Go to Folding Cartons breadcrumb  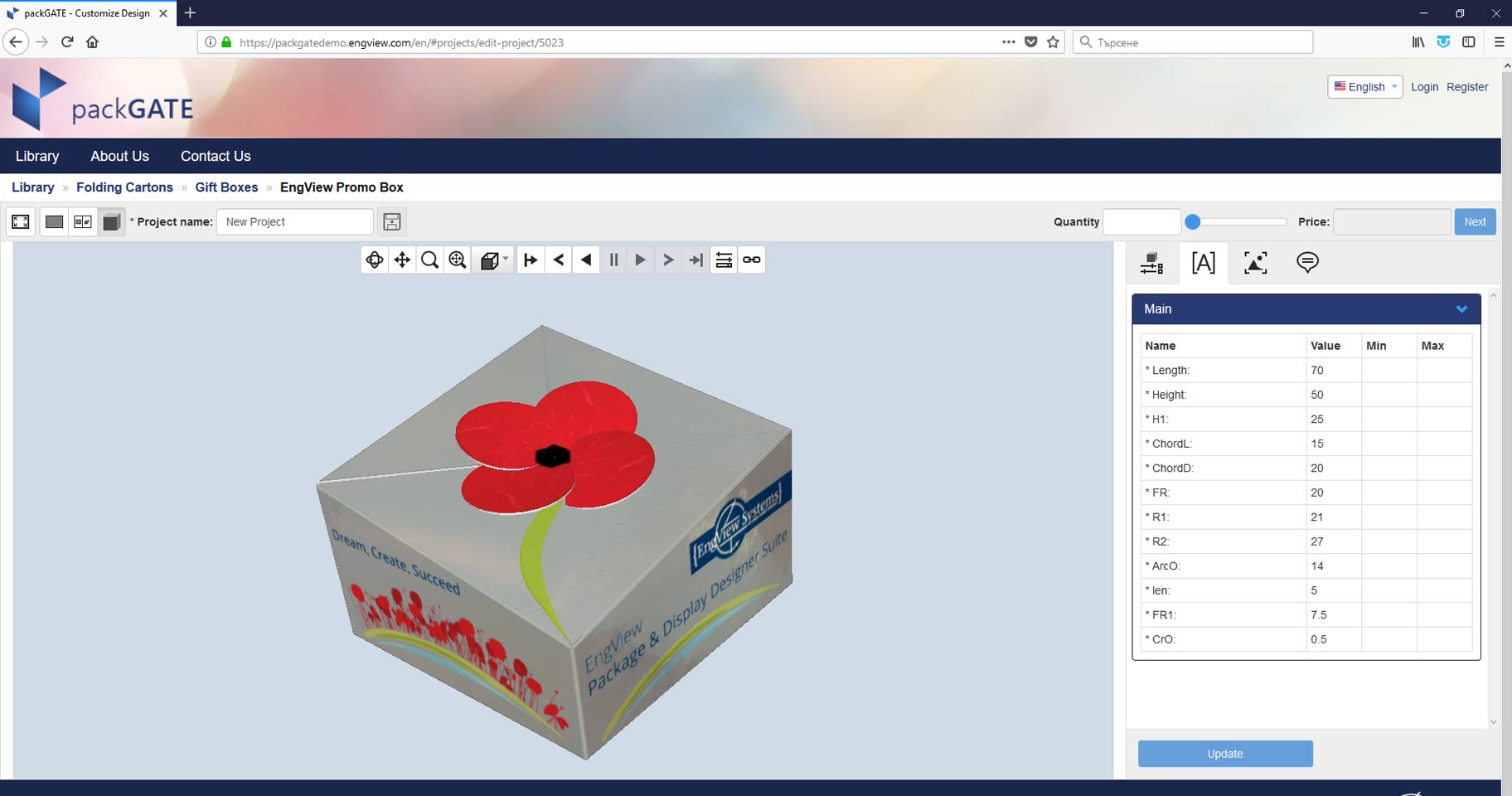[124, 187]
